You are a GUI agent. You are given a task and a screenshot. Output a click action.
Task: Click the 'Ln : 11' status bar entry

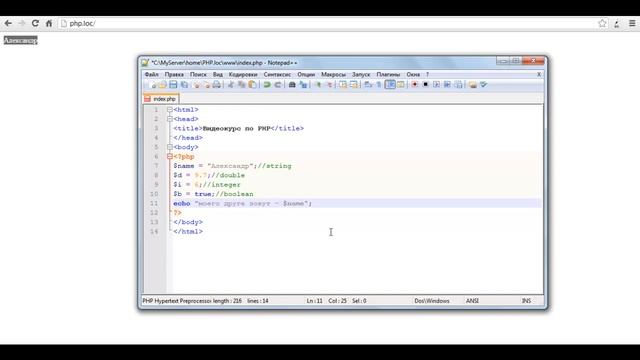pyautogui.click(x=314, y=301)
